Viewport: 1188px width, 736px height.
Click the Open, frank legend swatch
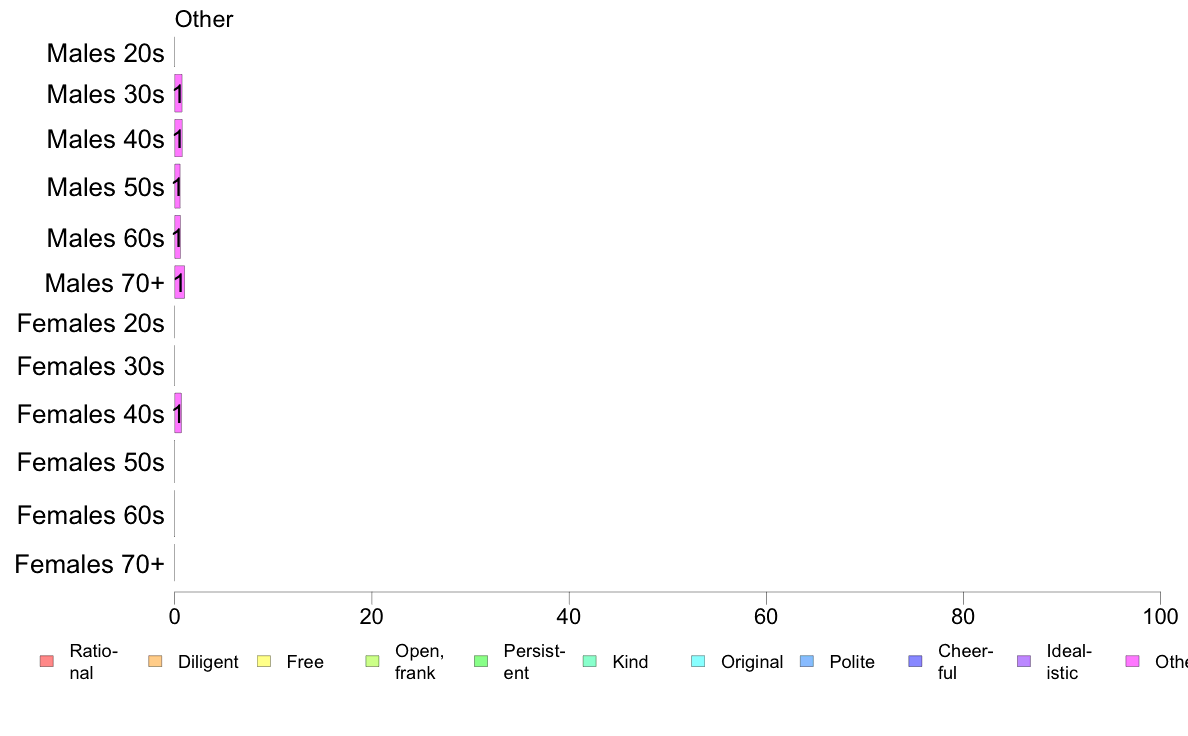pos(372,661)
